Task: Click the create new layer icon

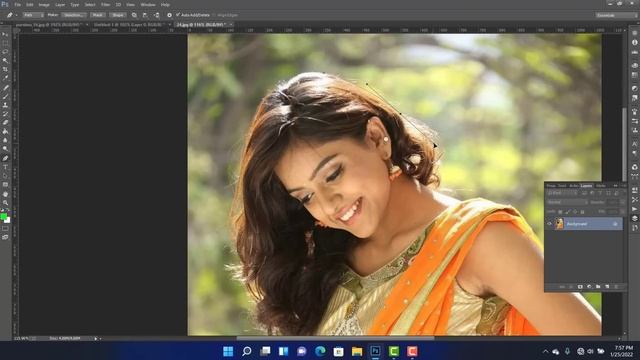Action: click(x=607, y=287)
